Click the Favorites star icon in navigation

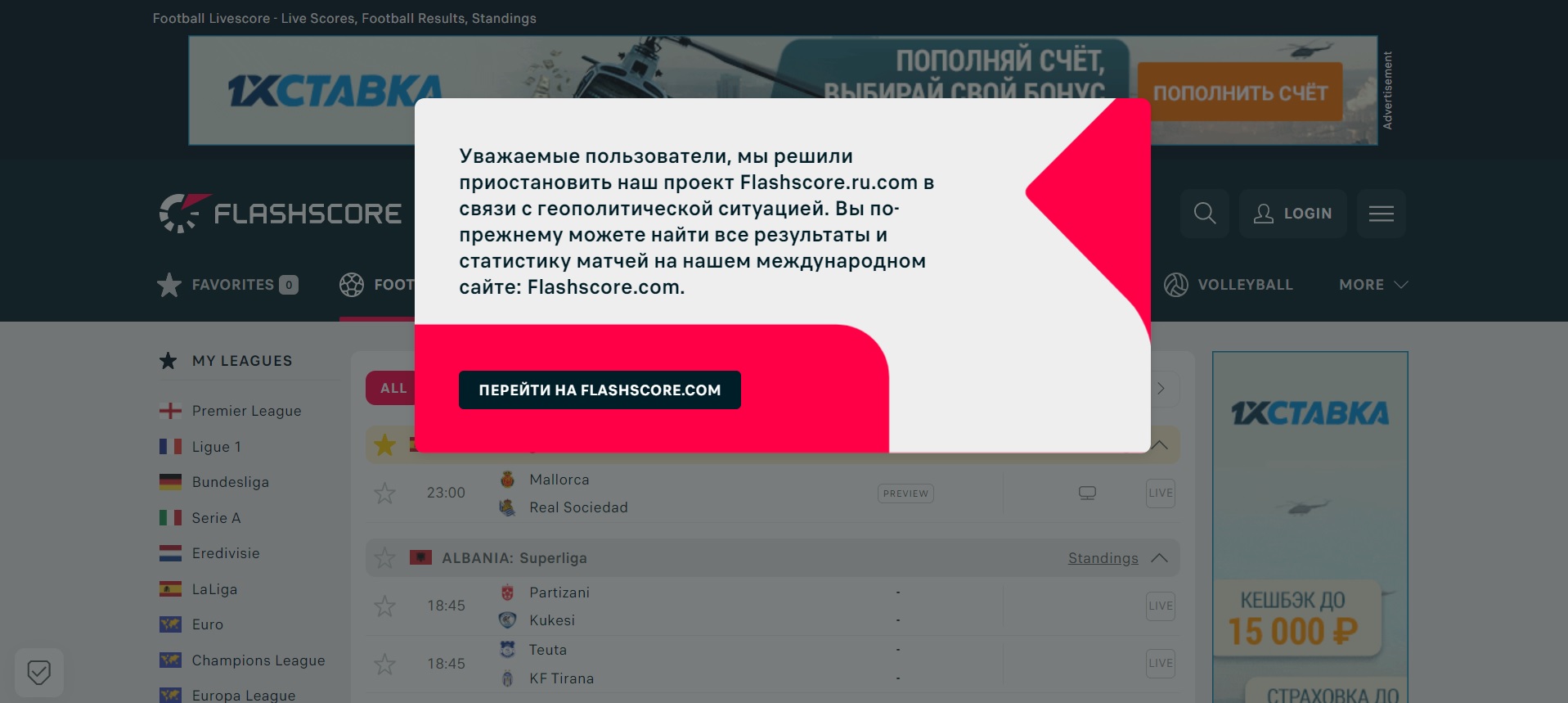(x=169, y=285)
